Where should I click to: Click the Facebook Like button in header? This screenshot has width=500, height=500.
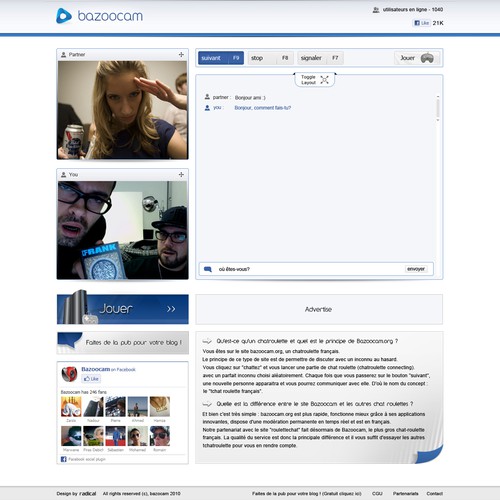pos(421,23)
